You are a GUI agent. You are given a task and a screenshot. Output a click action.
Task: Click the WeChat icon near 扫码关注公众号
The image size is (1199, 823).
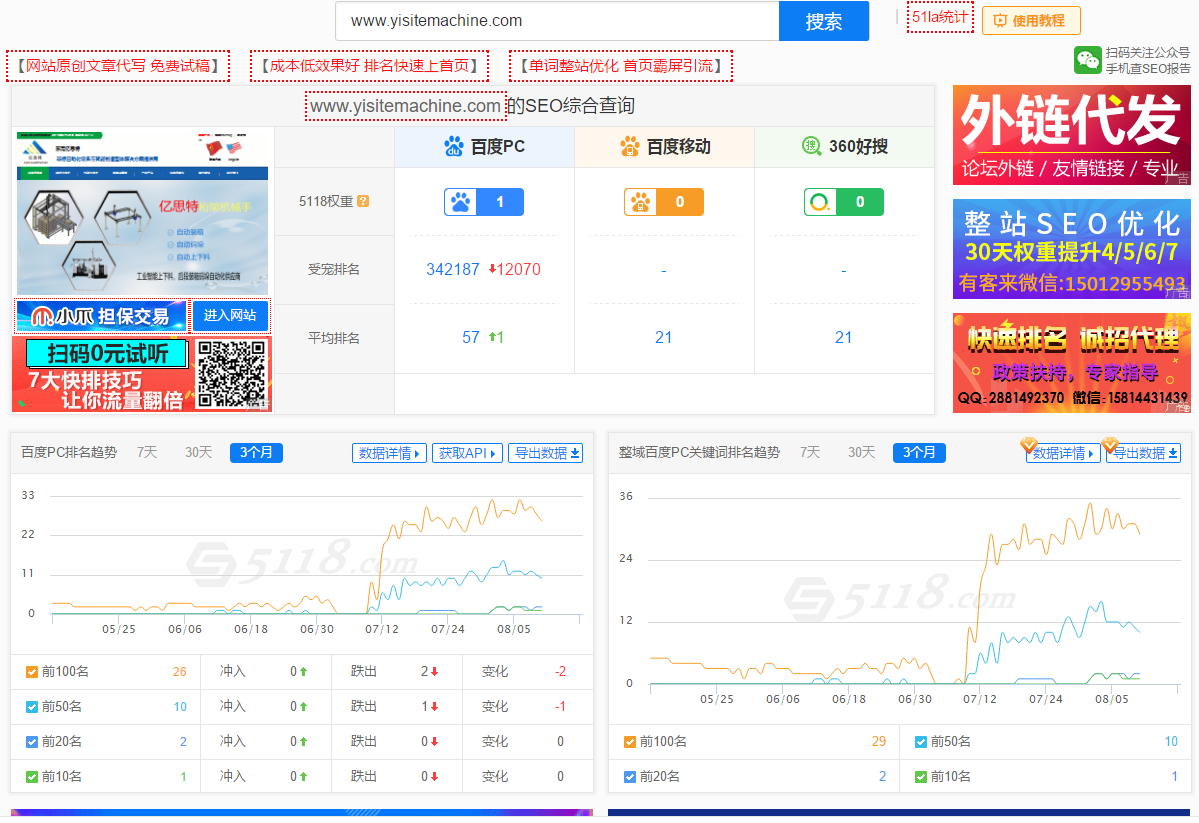[1087, 60]
